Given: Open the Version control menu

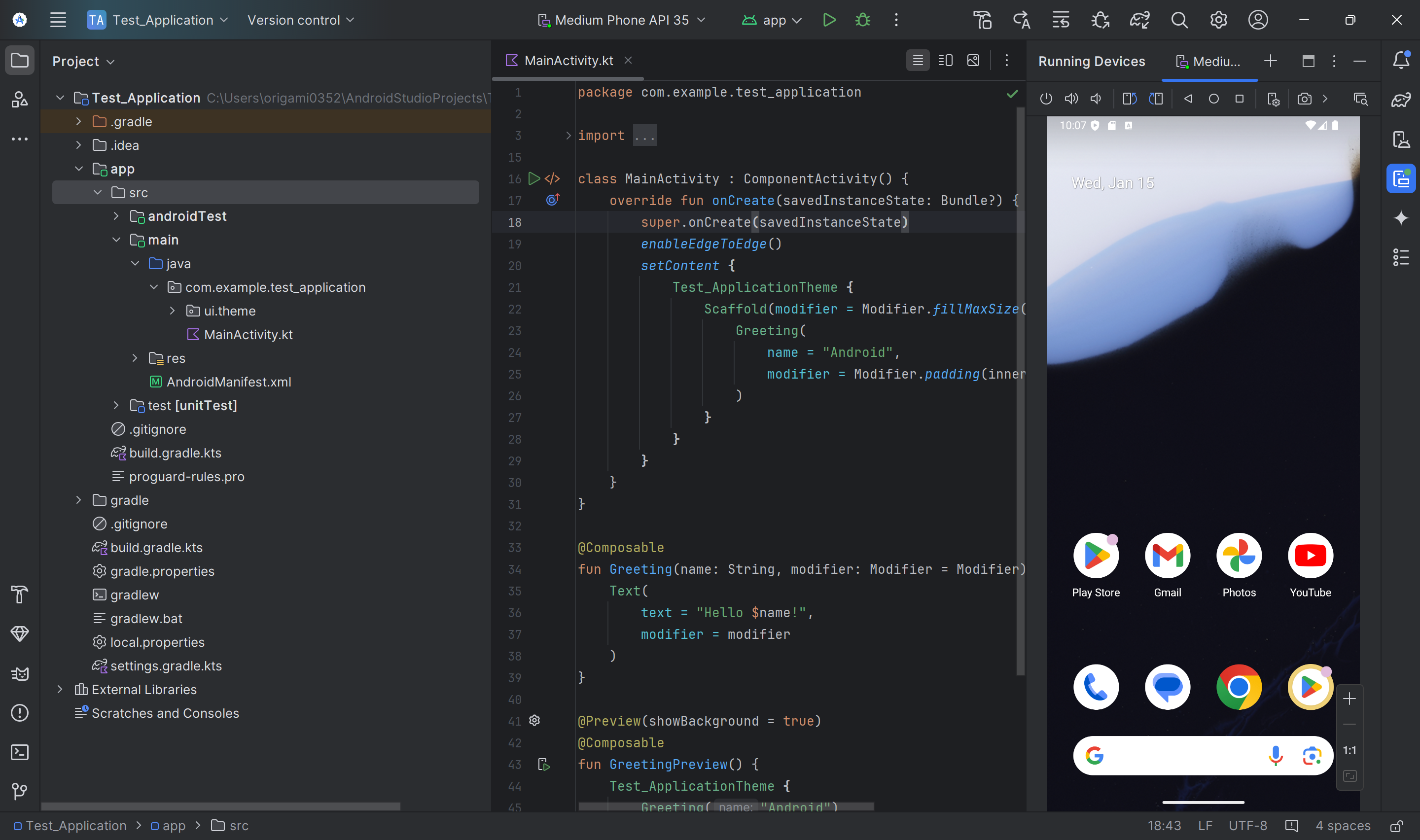Looking at the screenshot, I should tap(301, 20).
